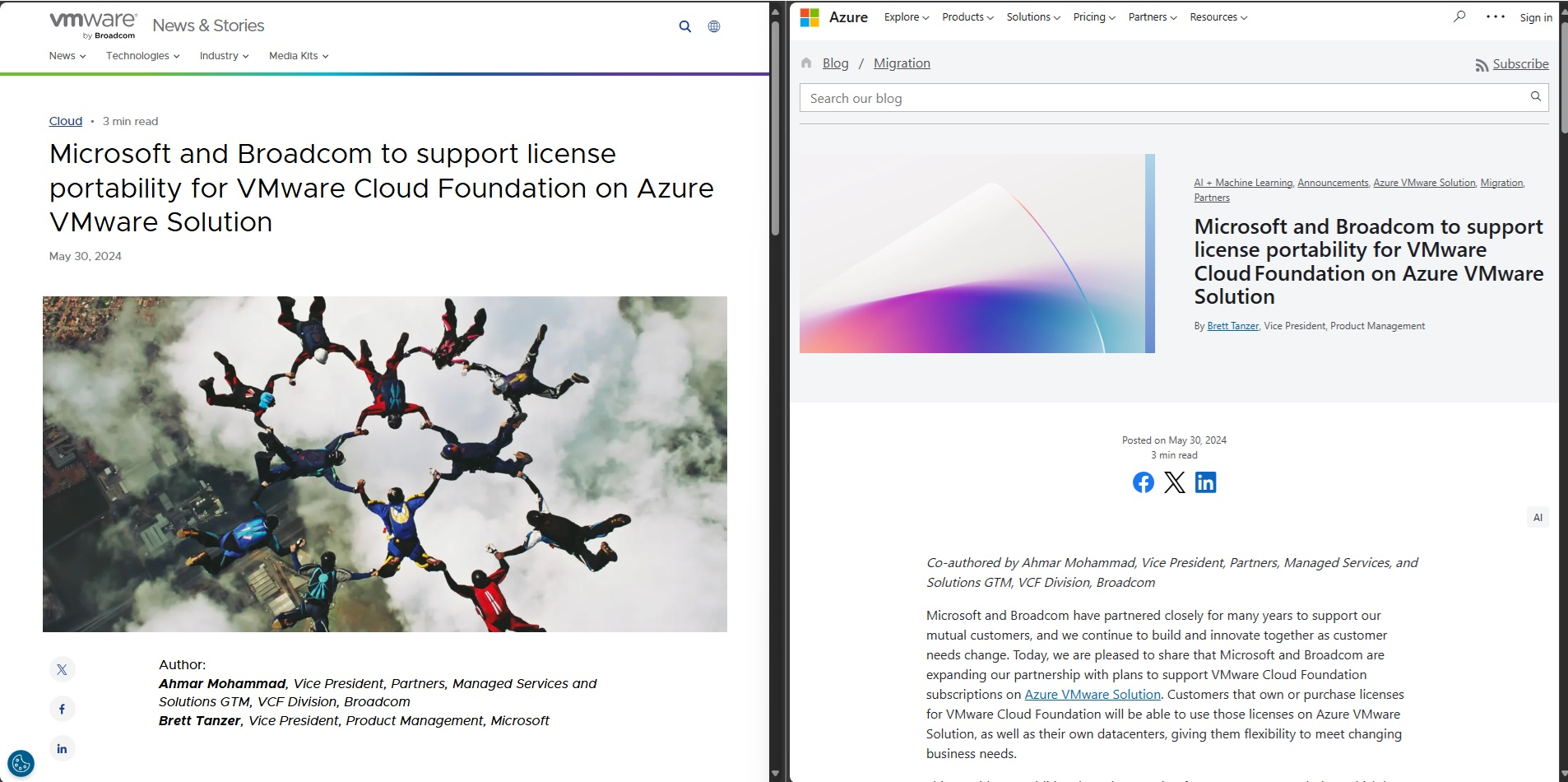Follow the Azure VMware Solution link in the article

[x=1093, y=694]
